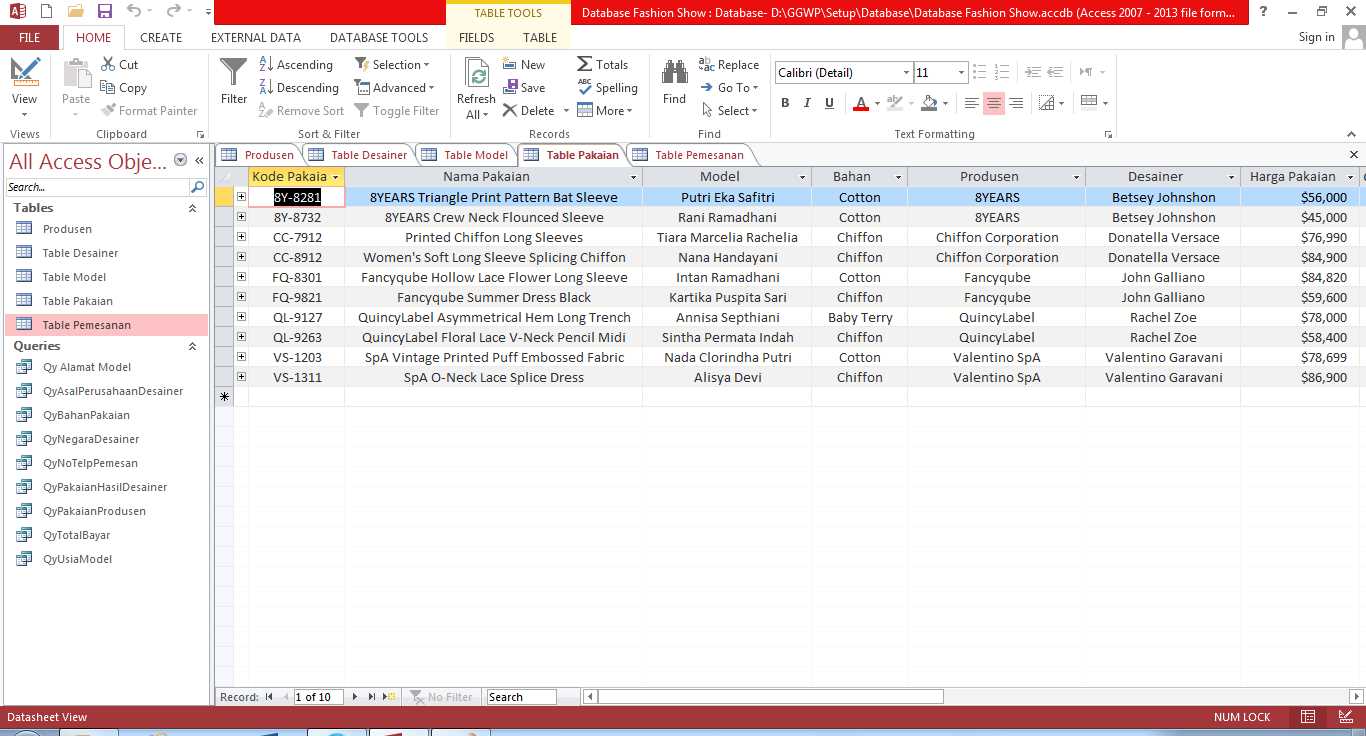This screenshot has height=736, width=1366.
Task: Switch to DATABASE TOOLS ribbon tab
Action: pos(379,37)
